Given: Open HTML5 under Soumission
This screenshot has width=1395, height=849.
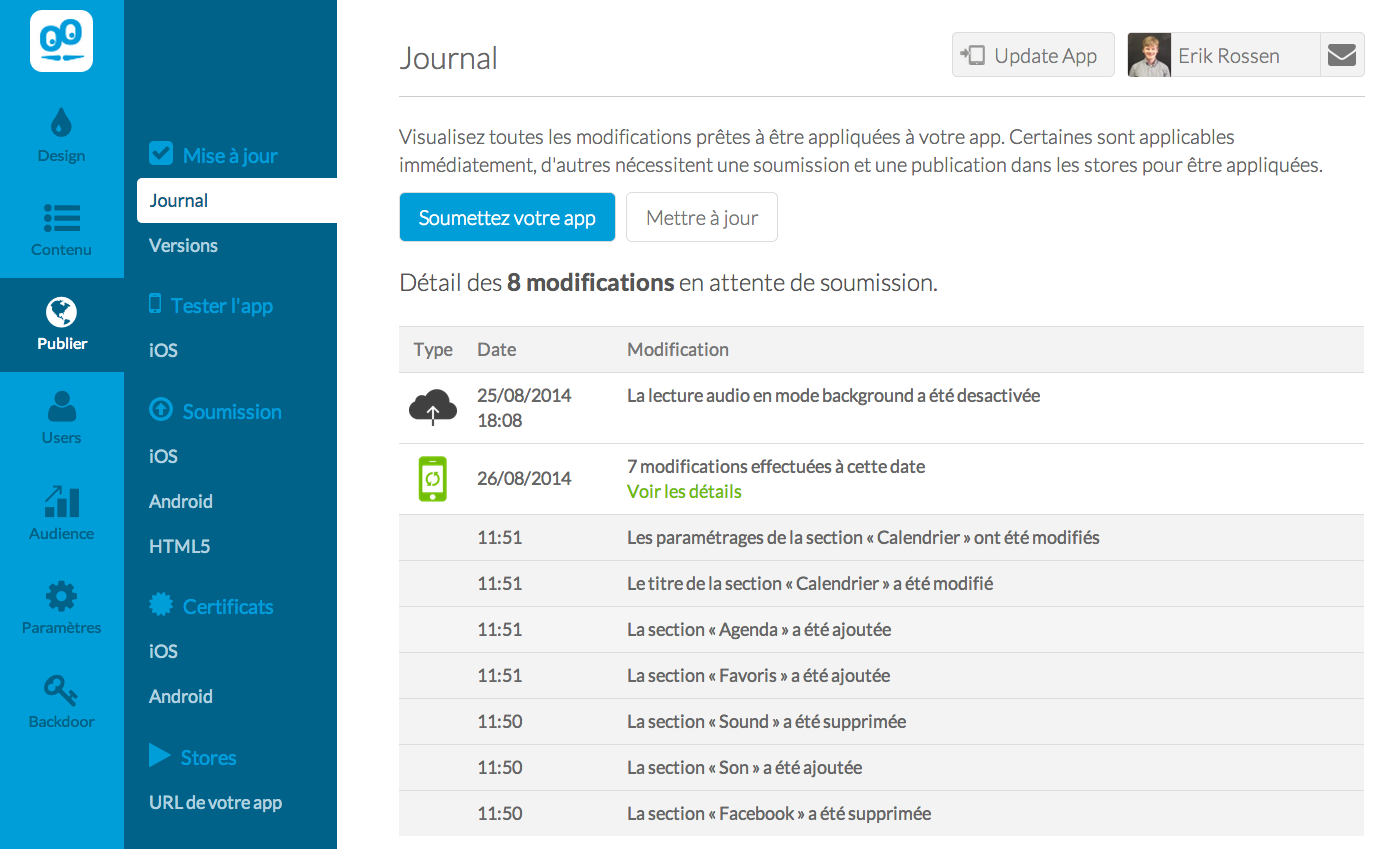Looking at the screenshot, I should pos(179,547).
